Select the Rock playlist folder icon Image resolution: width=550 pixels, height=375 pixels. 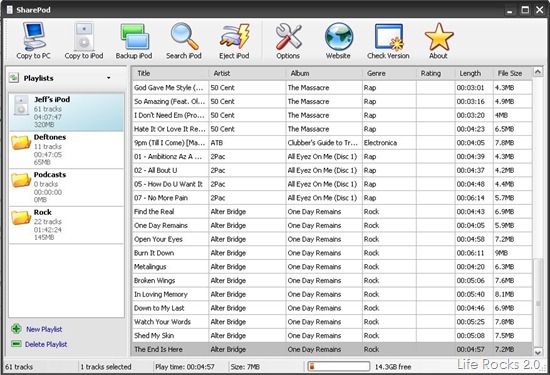tap(21, 218)
